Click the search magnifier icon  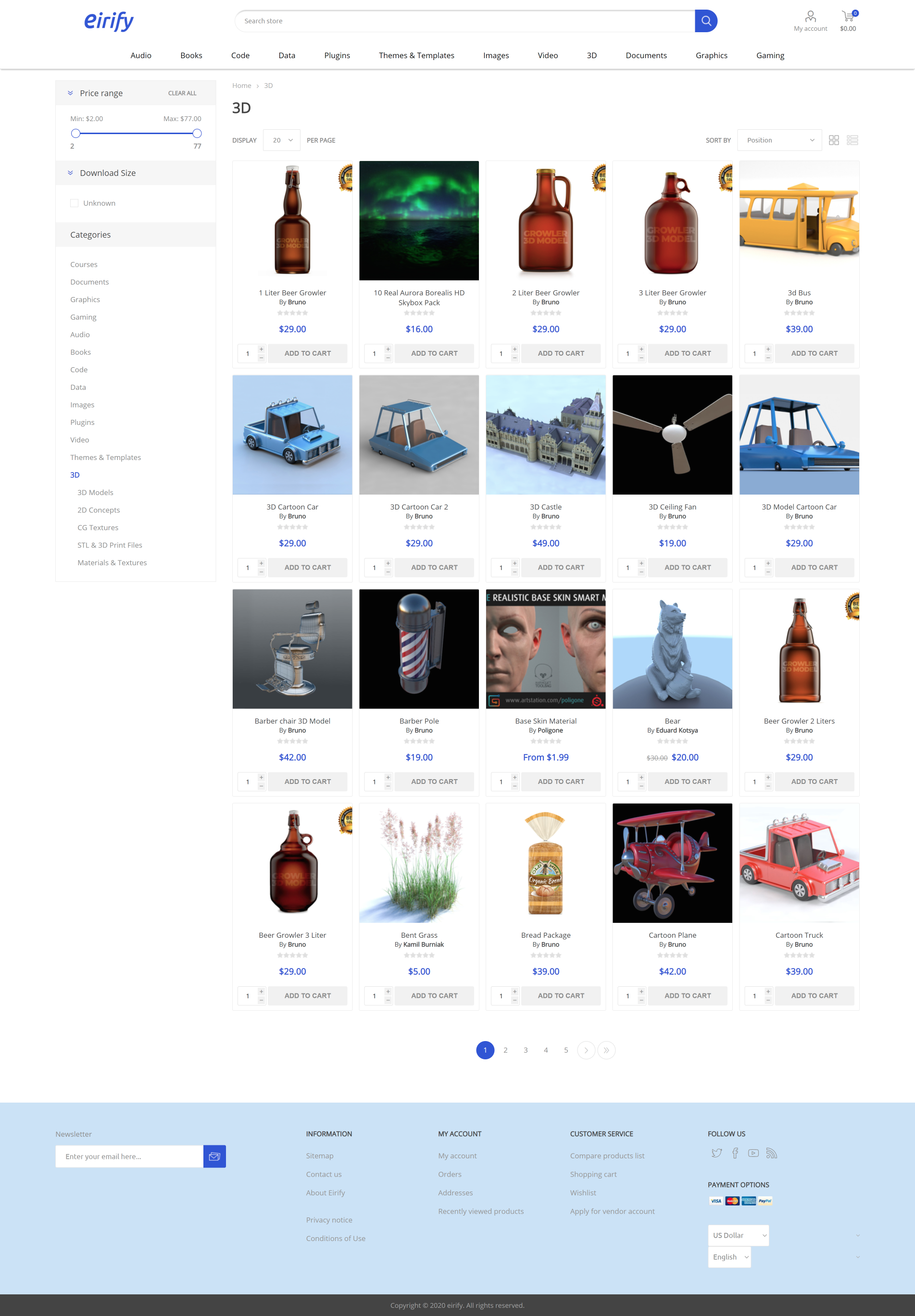pyautogui.click(x=706, y=21)
